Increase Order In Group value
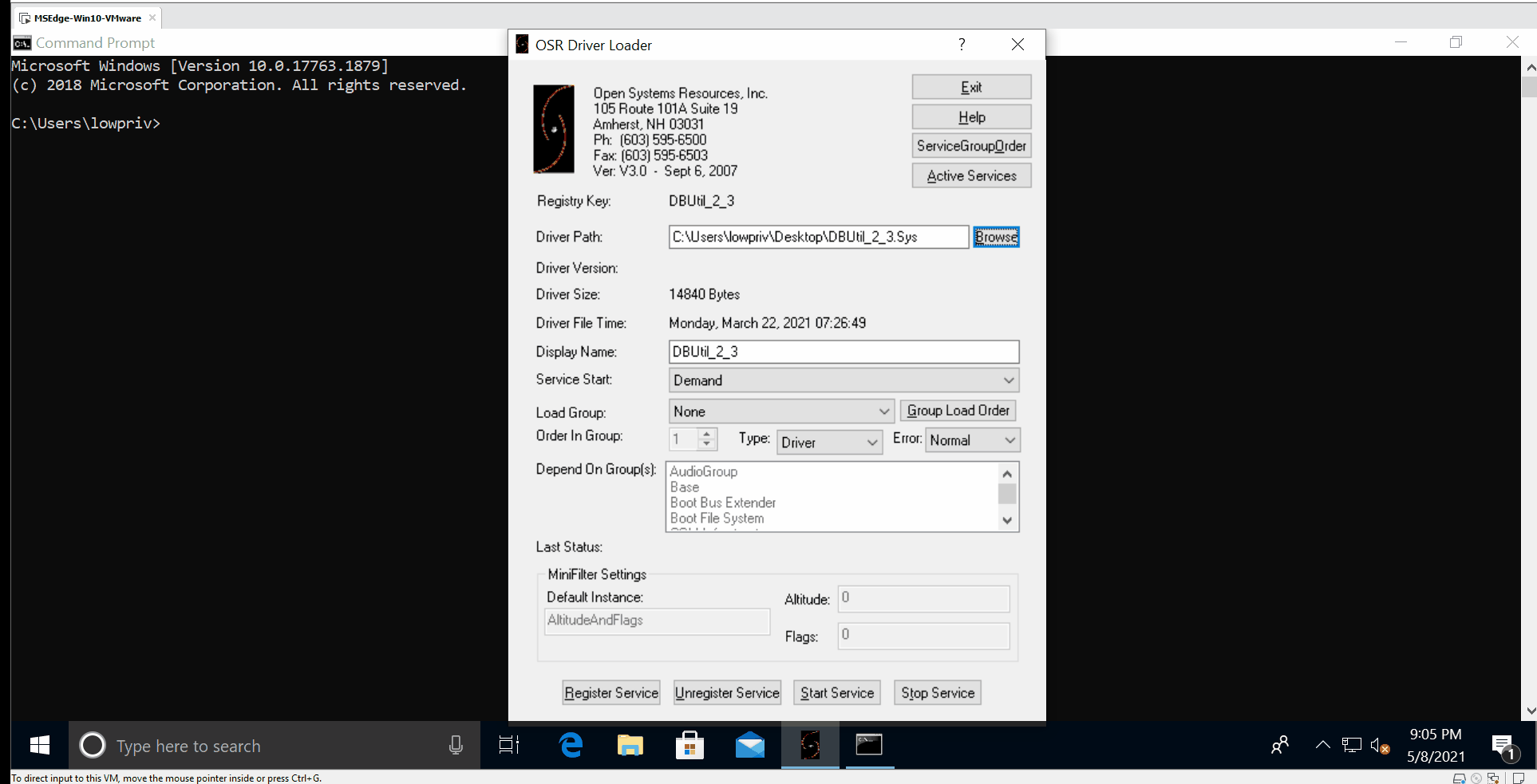The width and height of the screenshot is (1537, 784). (706, 434)
